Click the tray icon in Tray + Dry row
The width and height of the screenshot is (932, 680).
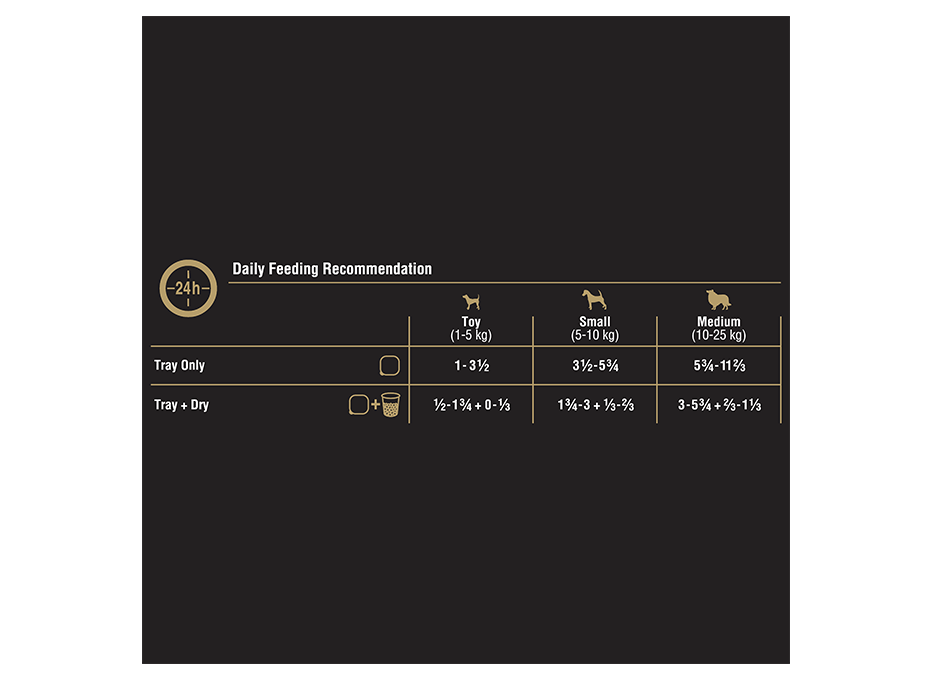tap(358, 405)
